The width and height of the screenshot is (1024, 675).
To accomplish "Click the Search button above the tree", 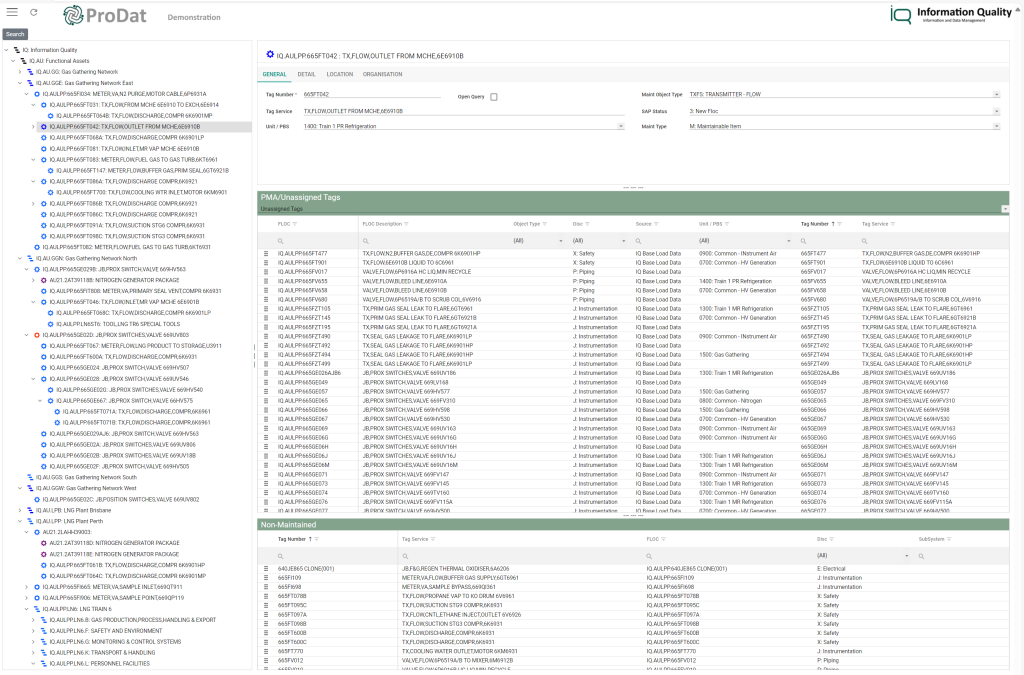I will pos(13,33).
